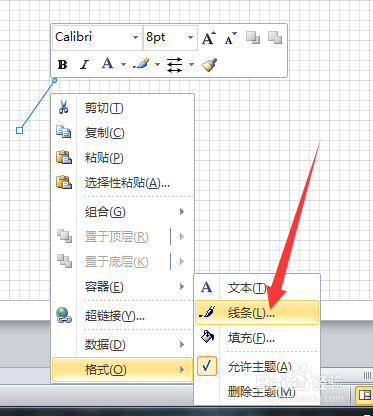
Task: Select 线条(L)... in the format submenu
Action: [257, 313]
